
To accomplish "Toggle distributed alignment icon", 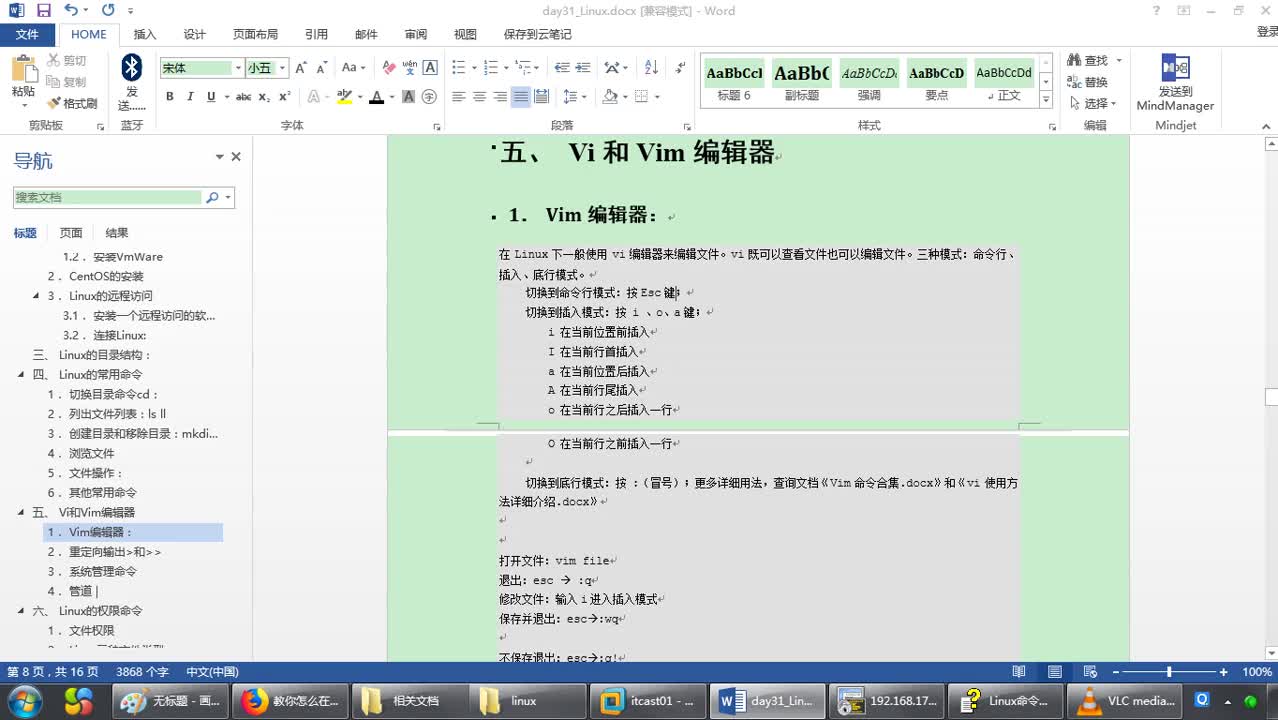I will (x=541, y=97).
